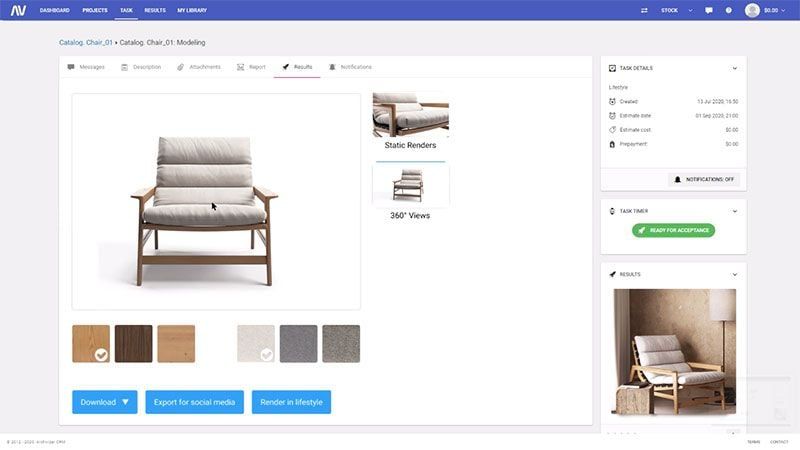Click the lifestyle render image in Results panel
Viewport: 800px width, 450px height.
point(673,351)
